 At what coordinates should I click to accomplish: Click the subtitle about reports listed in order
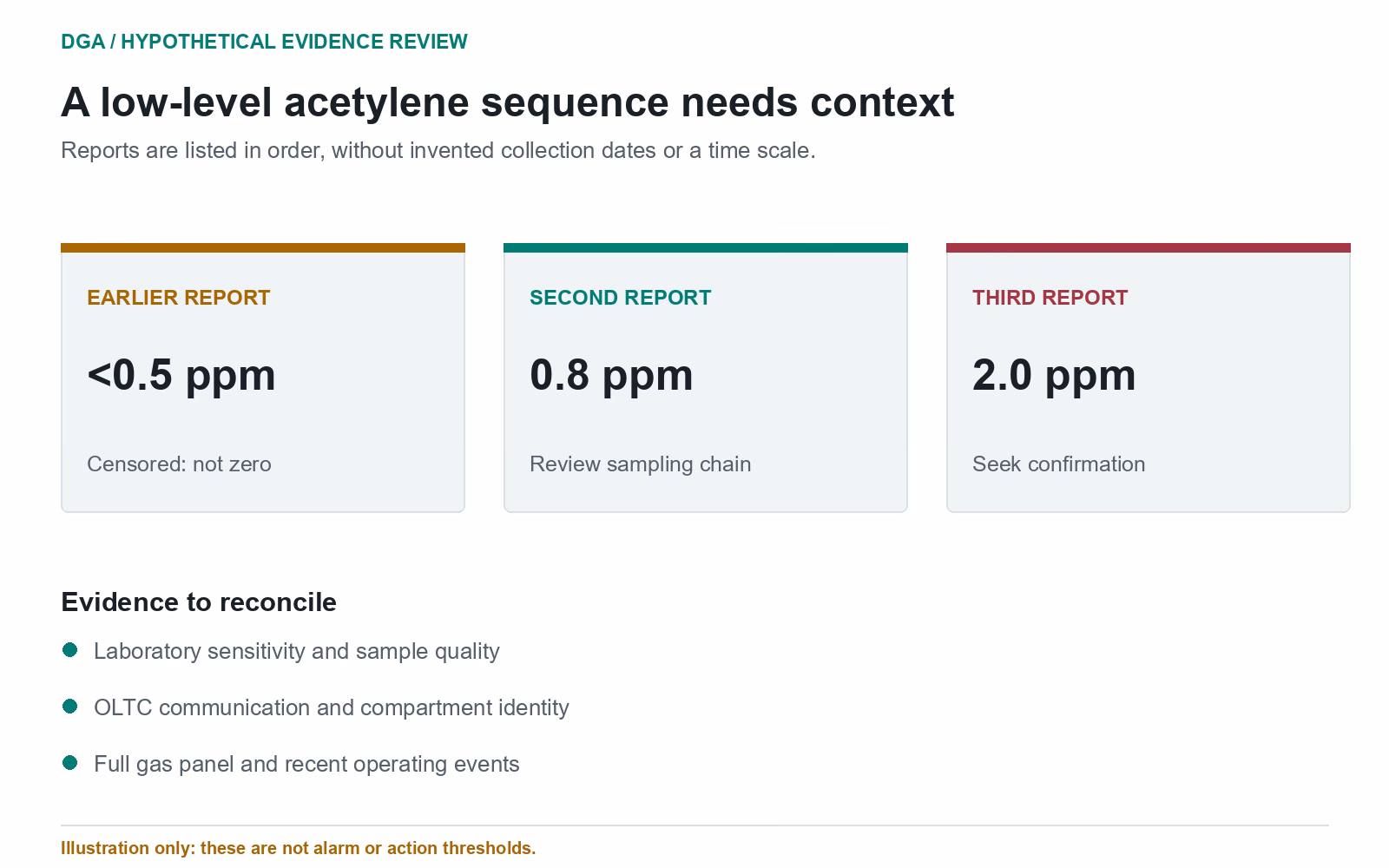pos(438,150)
